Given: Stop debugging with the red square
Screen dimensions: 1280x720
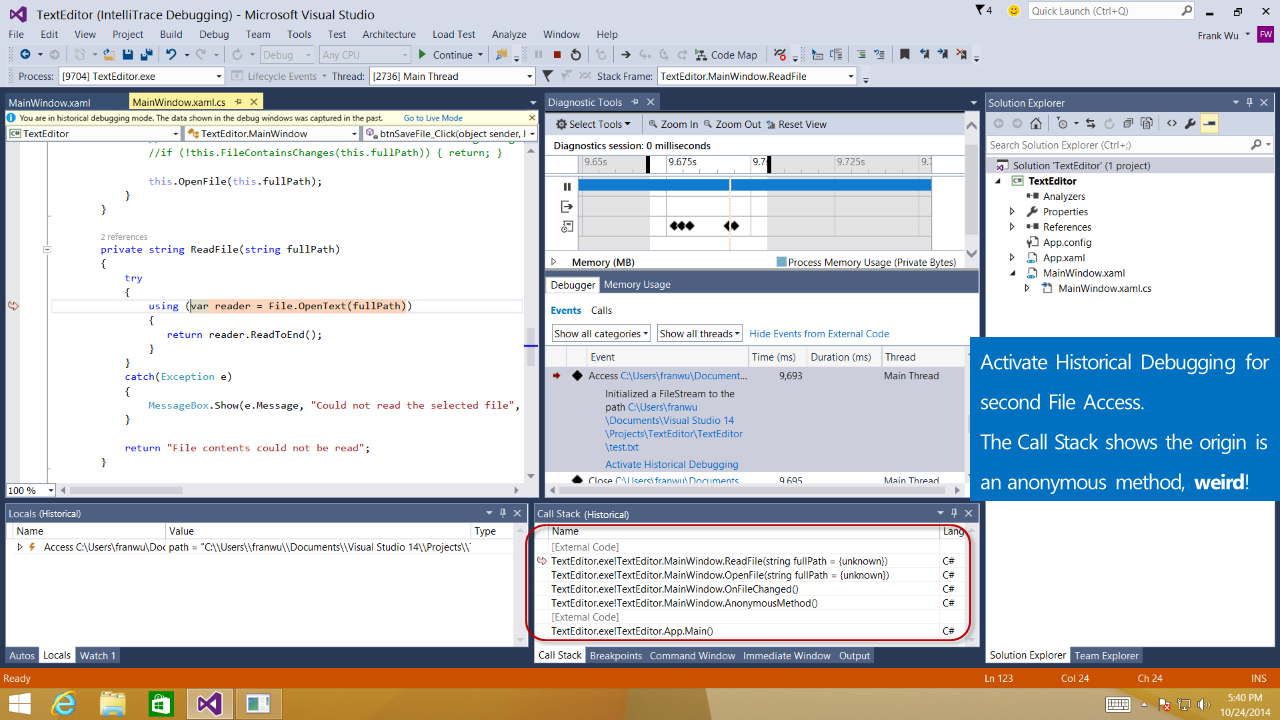Looking at the screenshot, I should point(557,55).
